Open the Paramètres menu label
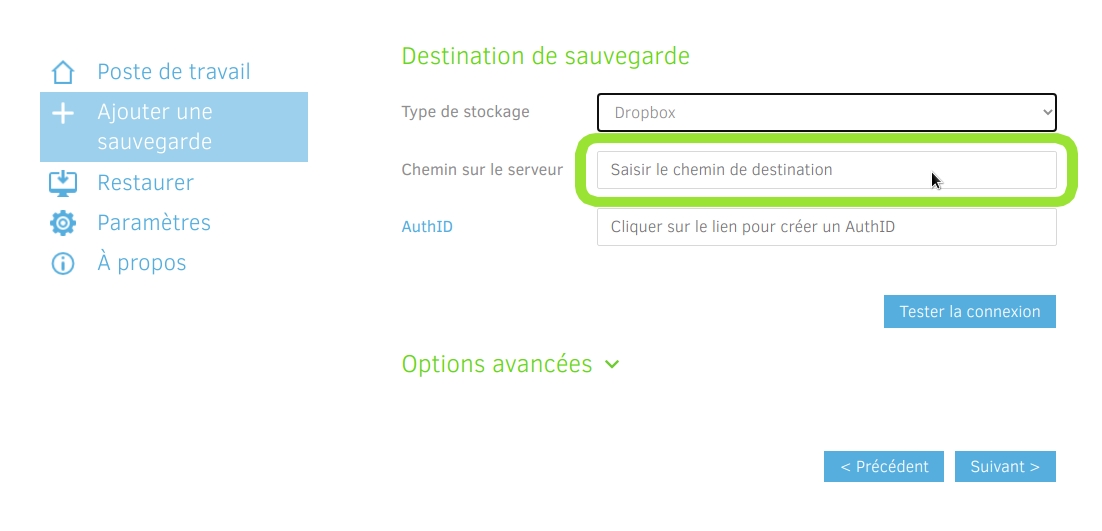 point(154,223)
